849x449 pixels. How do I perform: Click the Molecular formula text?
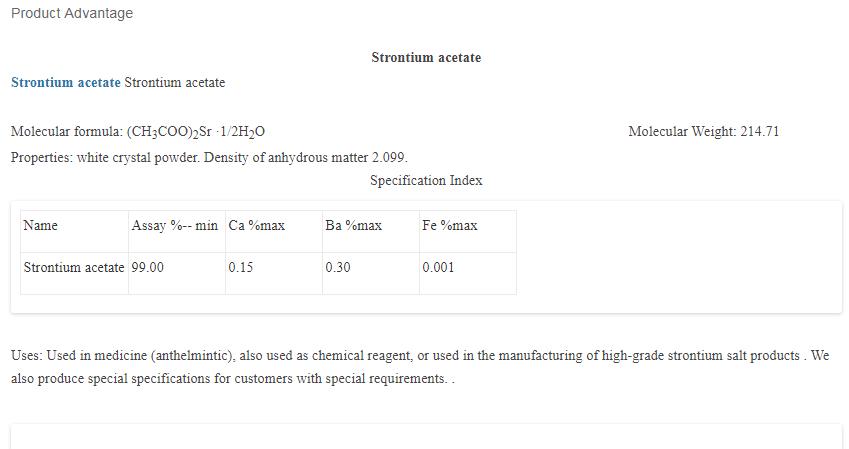tap(138, 132)
